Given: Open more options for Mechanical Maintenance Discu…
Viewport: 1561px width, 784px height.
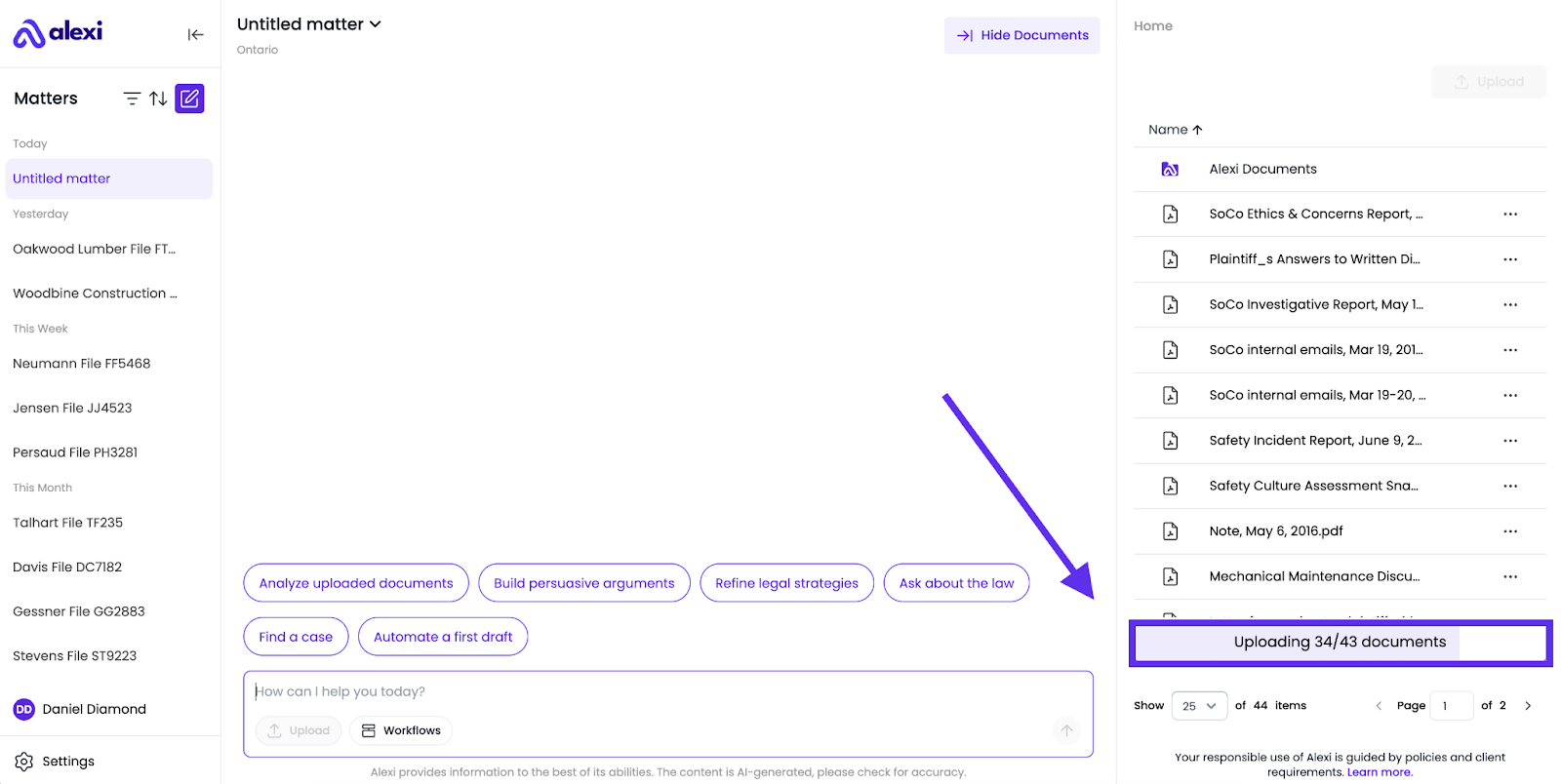Looking at the screenshot, I should 1510,576.
